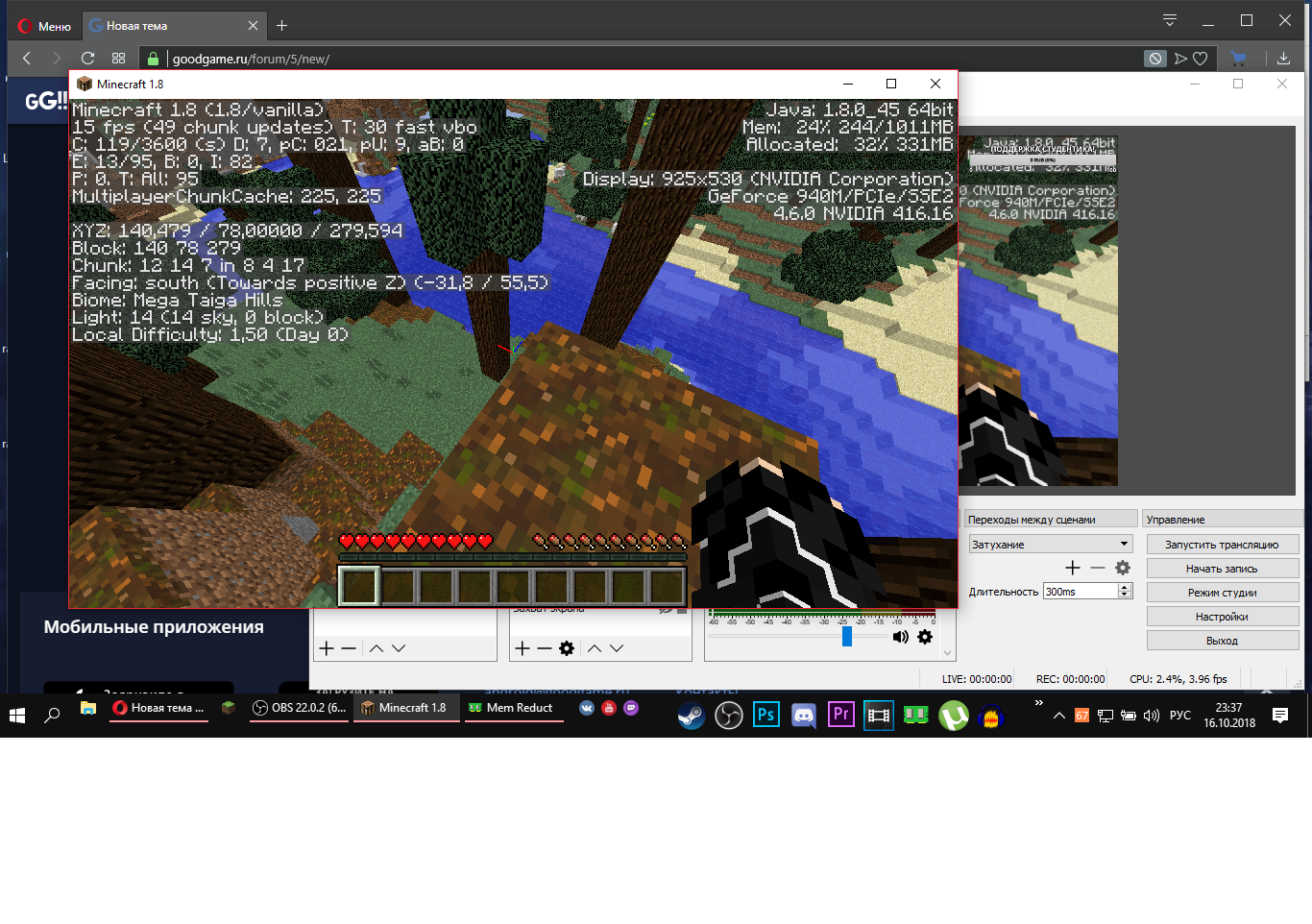Open Opera send-to-flow arrow icon

pos(1180,59)
